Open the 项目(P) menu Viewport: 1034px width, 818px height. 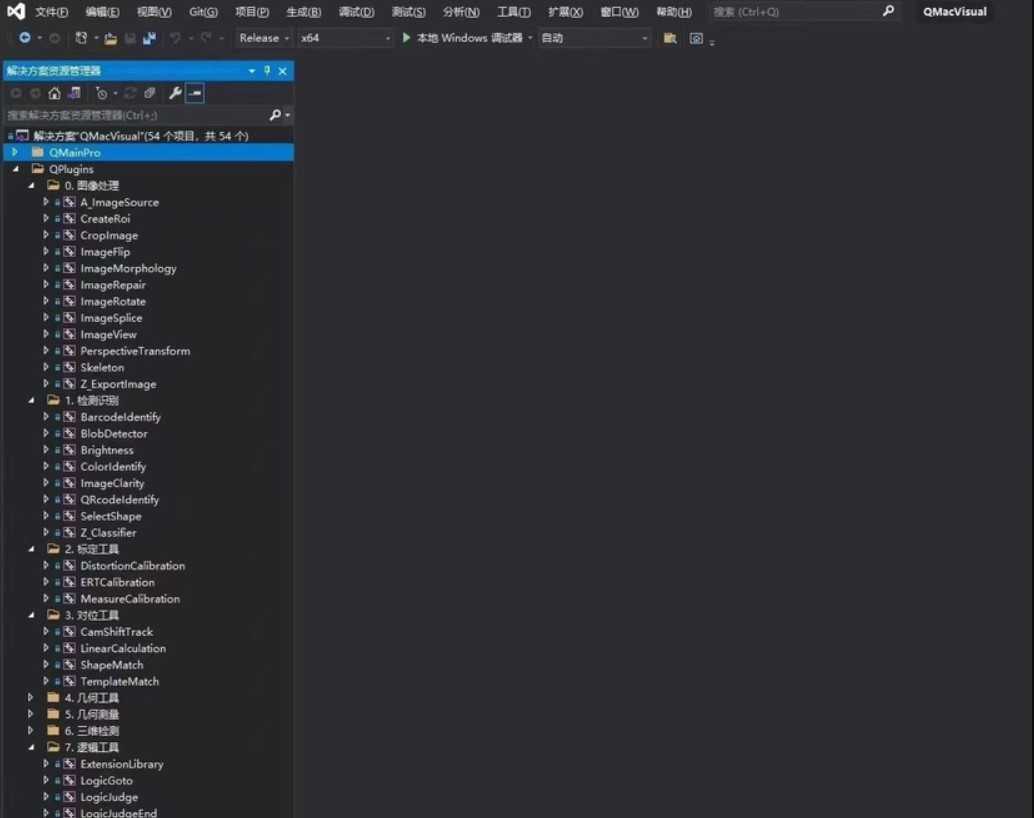[x=252, y=12]
